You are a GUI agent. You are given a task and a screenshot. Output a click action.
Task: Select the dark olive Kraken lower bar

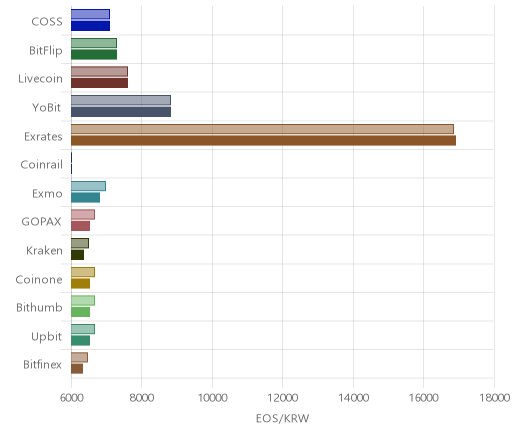point(77,255)
